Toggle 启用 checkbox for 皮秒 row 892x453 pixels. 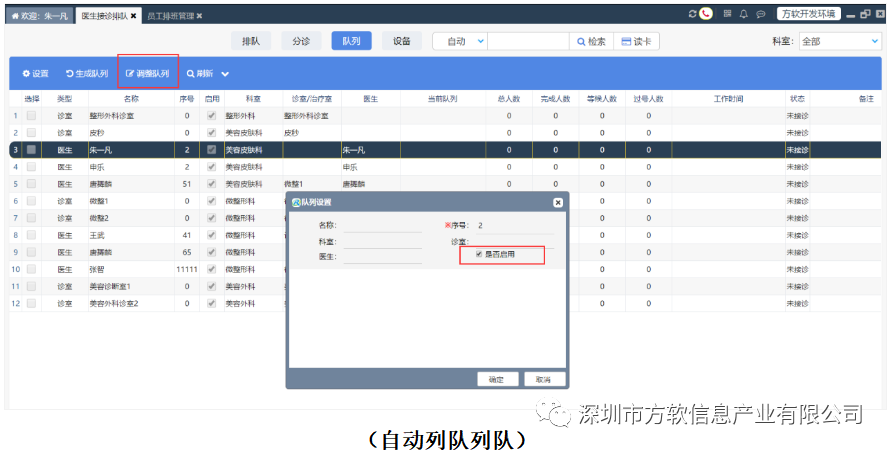[x=210, y=132]
